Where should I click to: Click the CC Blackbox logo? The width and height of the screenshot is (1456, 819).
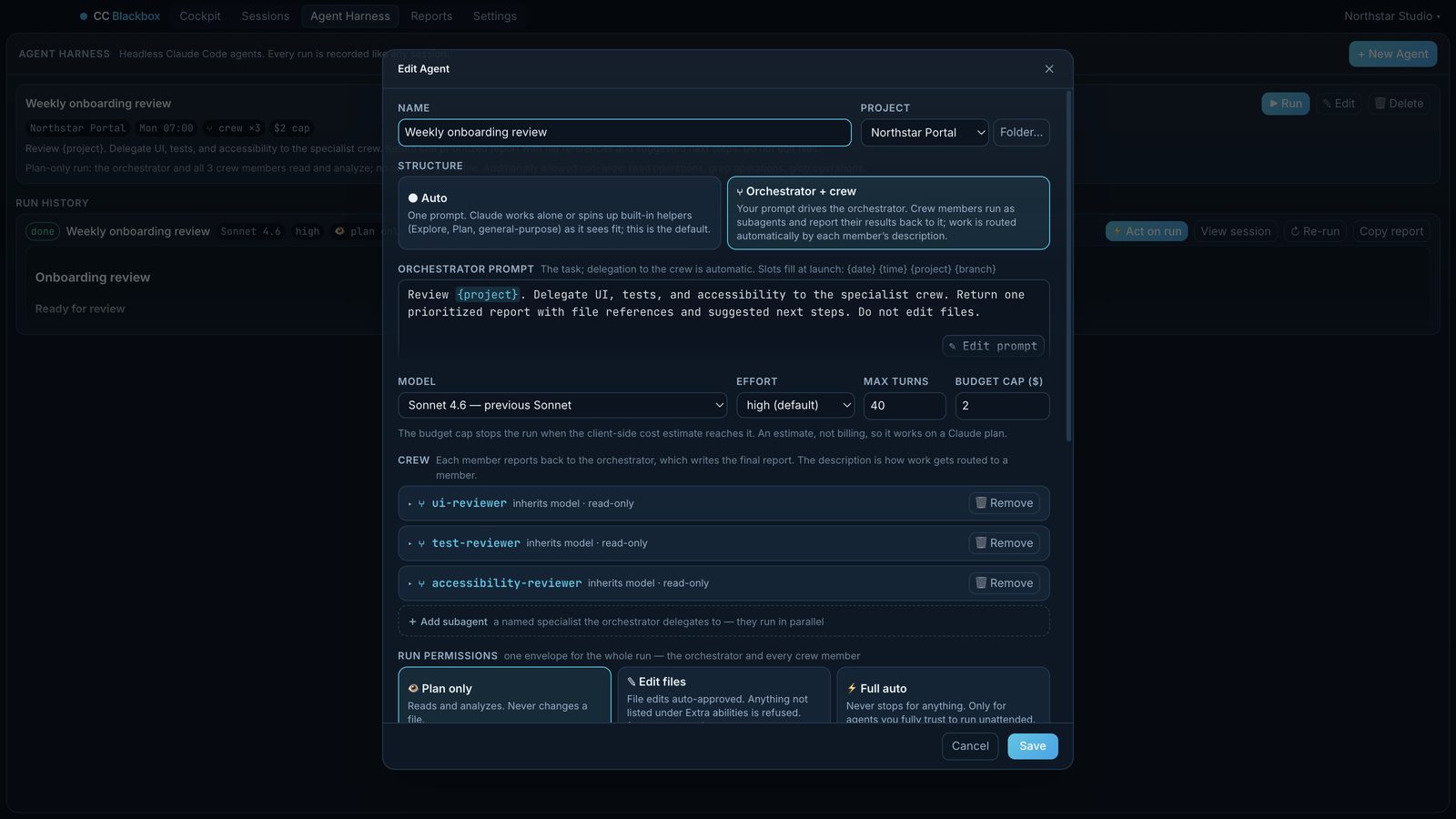point(119,16)
